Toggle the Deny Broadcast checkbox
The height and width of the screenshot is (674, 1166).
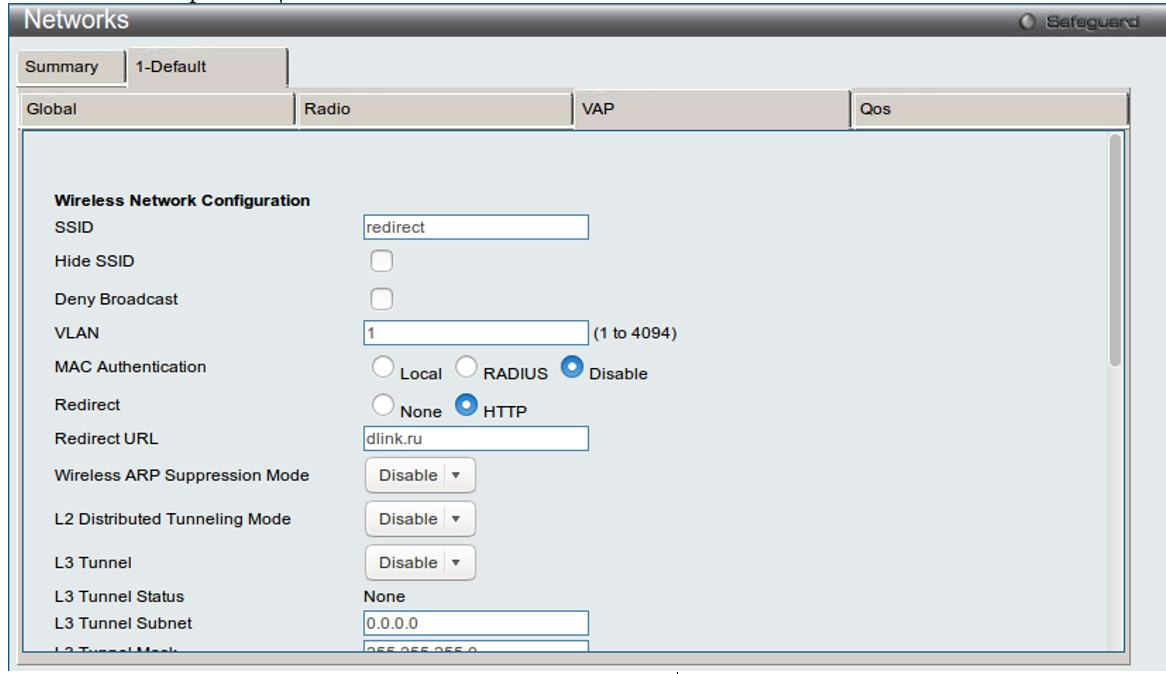[381, 298]
